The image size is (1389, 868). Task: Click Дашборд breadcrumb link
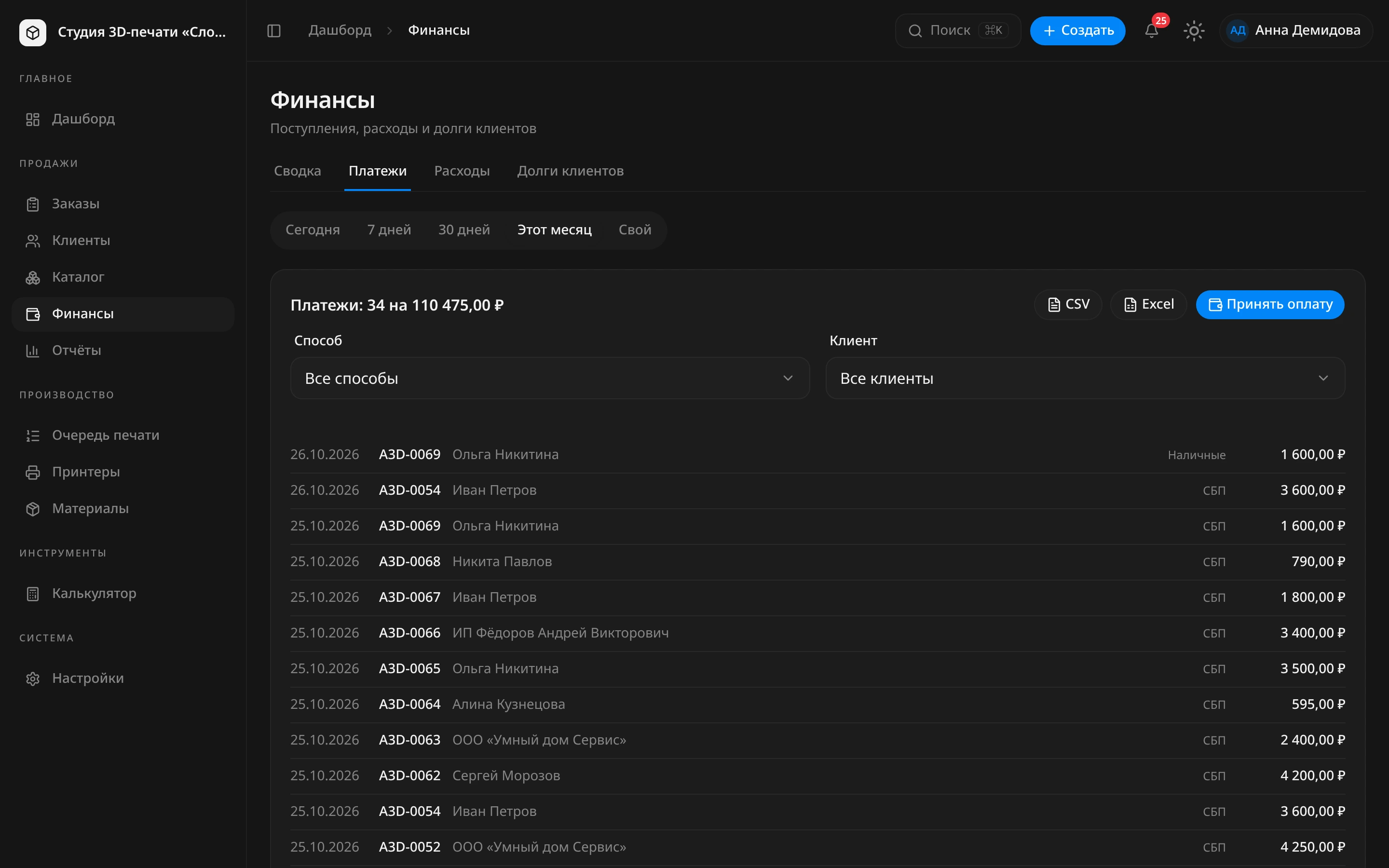340,30
